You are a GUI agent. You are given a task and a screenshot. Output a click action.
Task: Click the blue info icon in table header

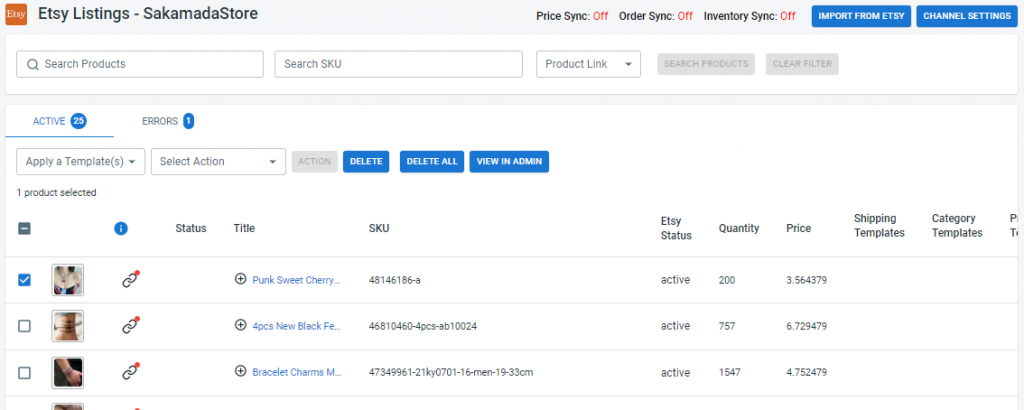[x=121, y=229]
